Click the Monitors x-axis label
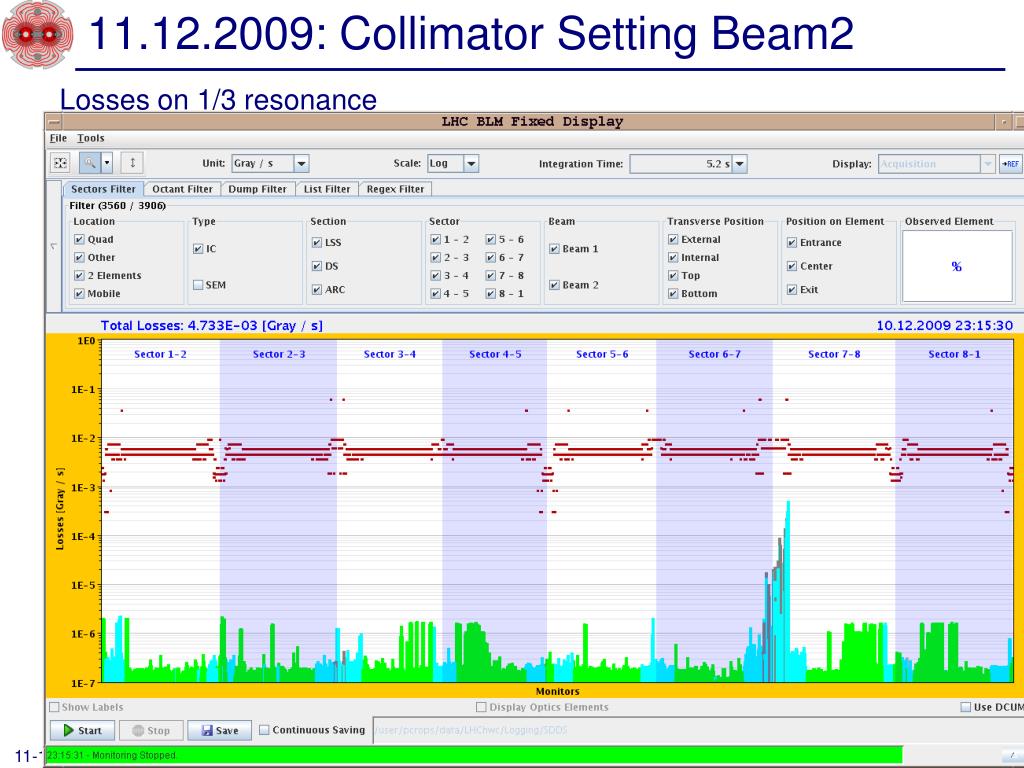Image resolution: width=1024 pixels, height=768 pixels. click(558, 692)
